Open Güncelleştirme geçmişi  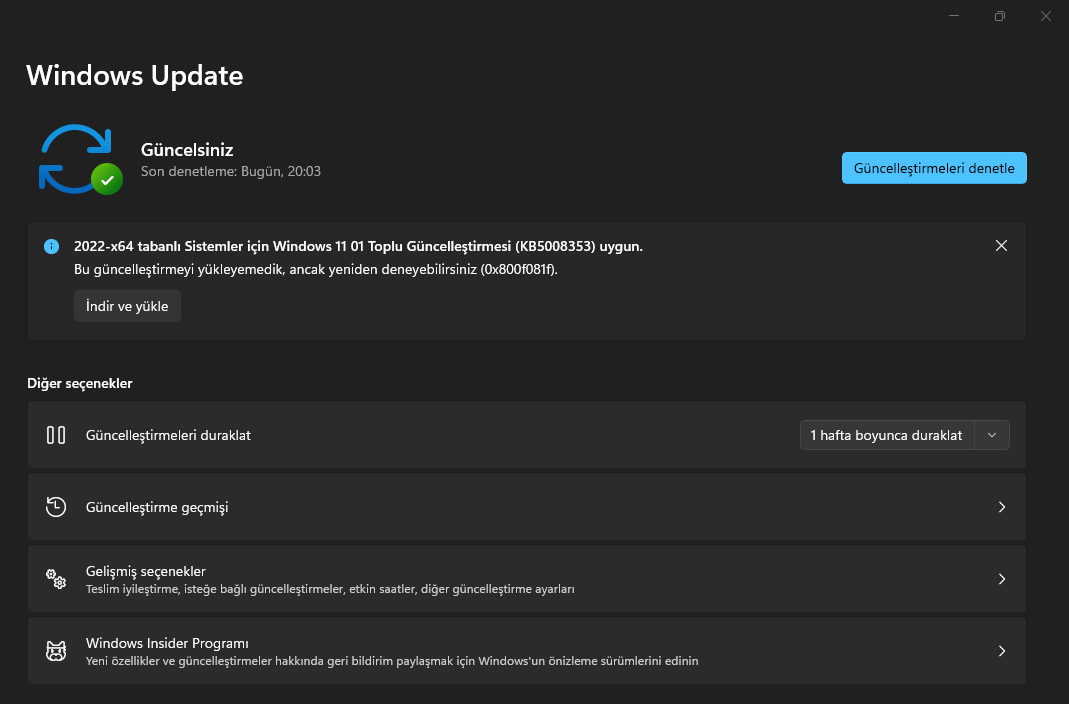(526, 507)
